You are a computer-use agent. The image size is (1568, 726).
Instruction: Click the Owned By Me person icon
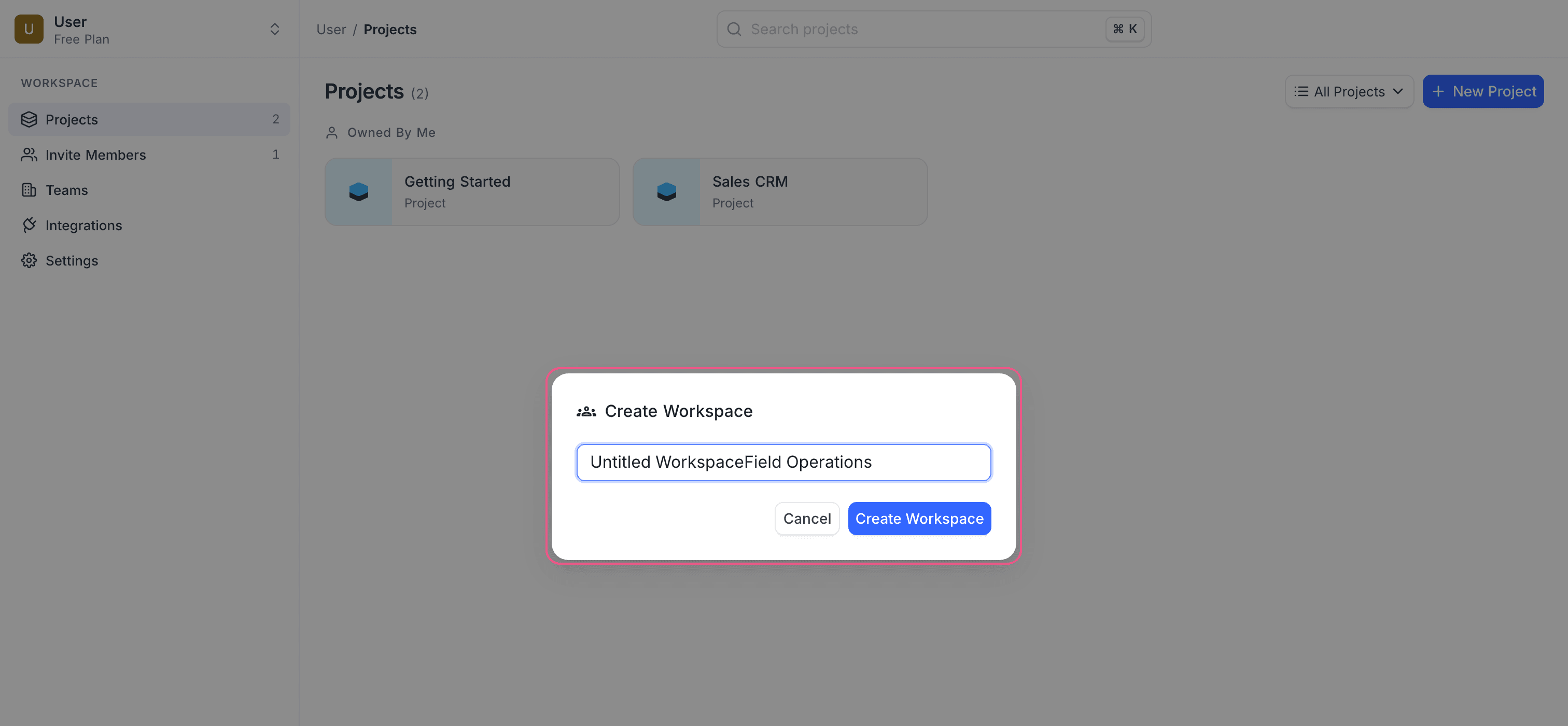[x=332, y=133]
